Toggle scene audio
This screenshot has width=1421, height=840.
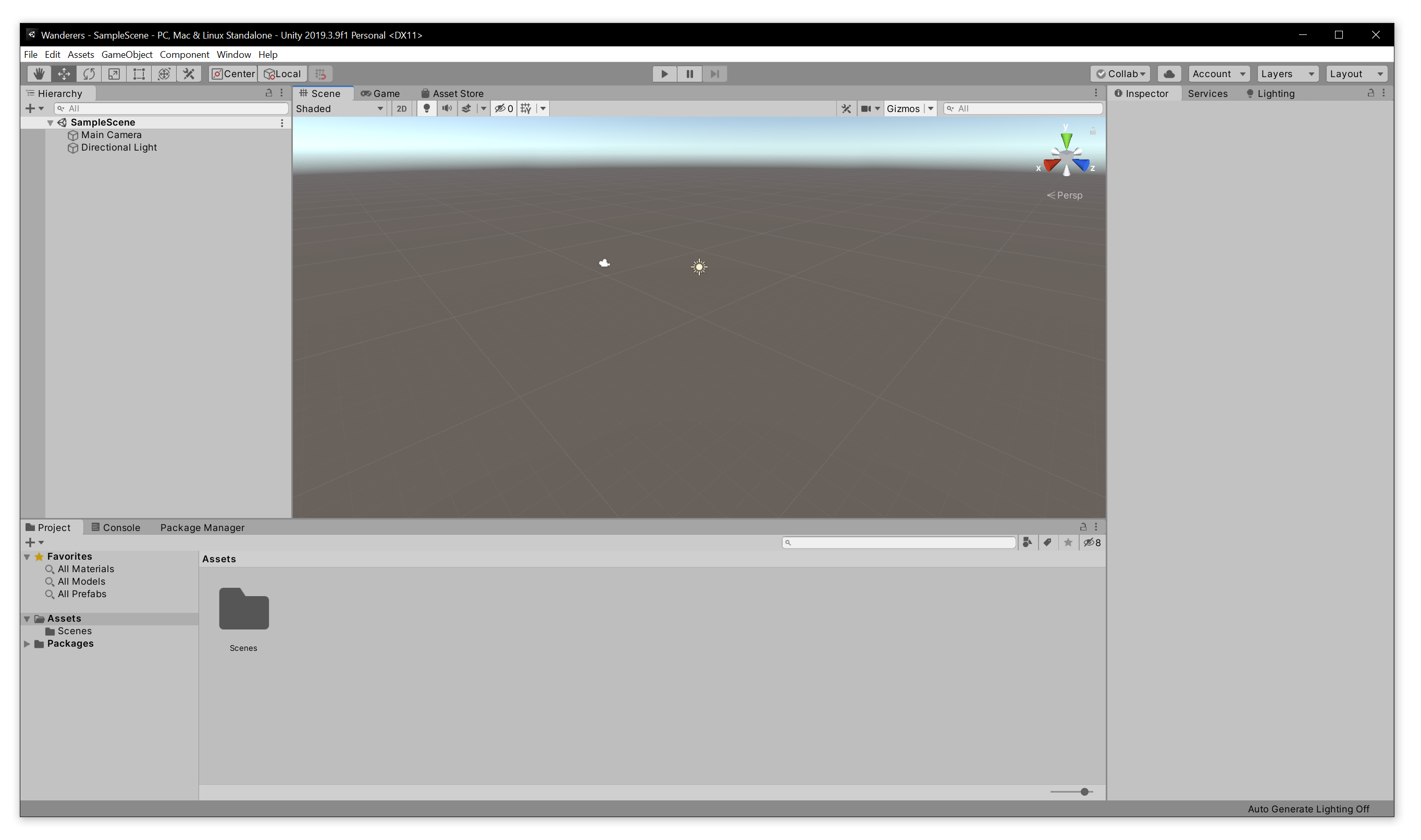coord(447,109)
